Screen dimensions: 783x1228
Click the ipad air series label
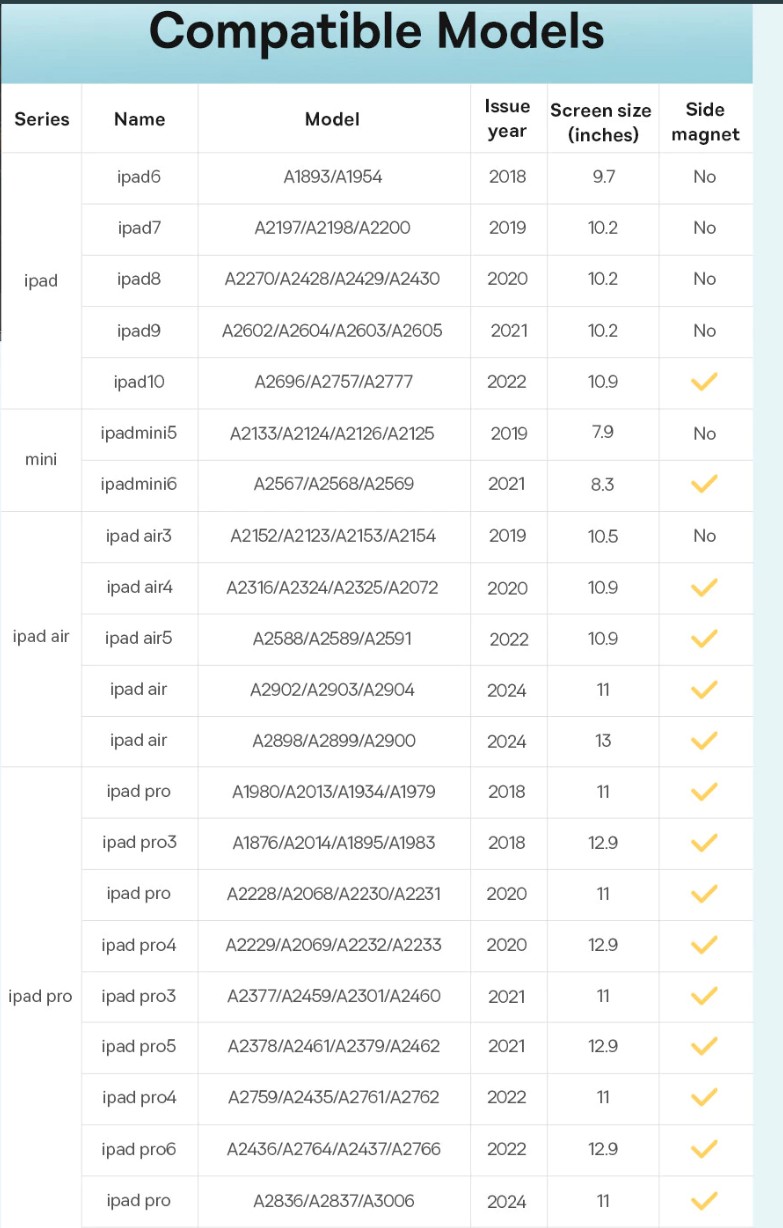[x=41, y=636]
